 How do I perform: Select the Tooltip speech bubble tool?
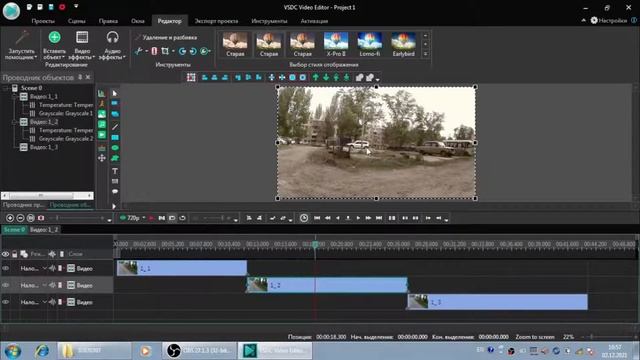coord(115,191)
